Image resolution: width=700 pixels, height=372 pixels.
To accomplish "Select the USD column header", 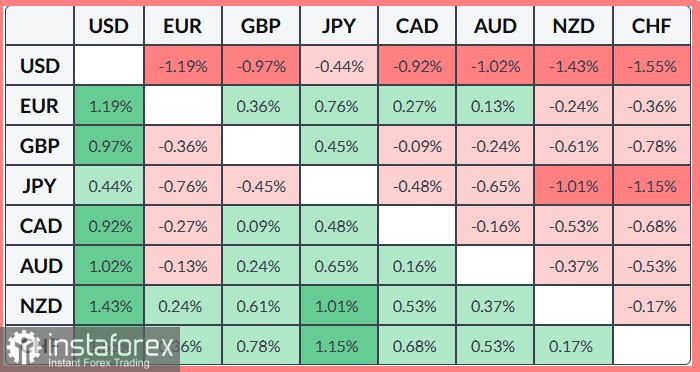I will click(109, 26).
